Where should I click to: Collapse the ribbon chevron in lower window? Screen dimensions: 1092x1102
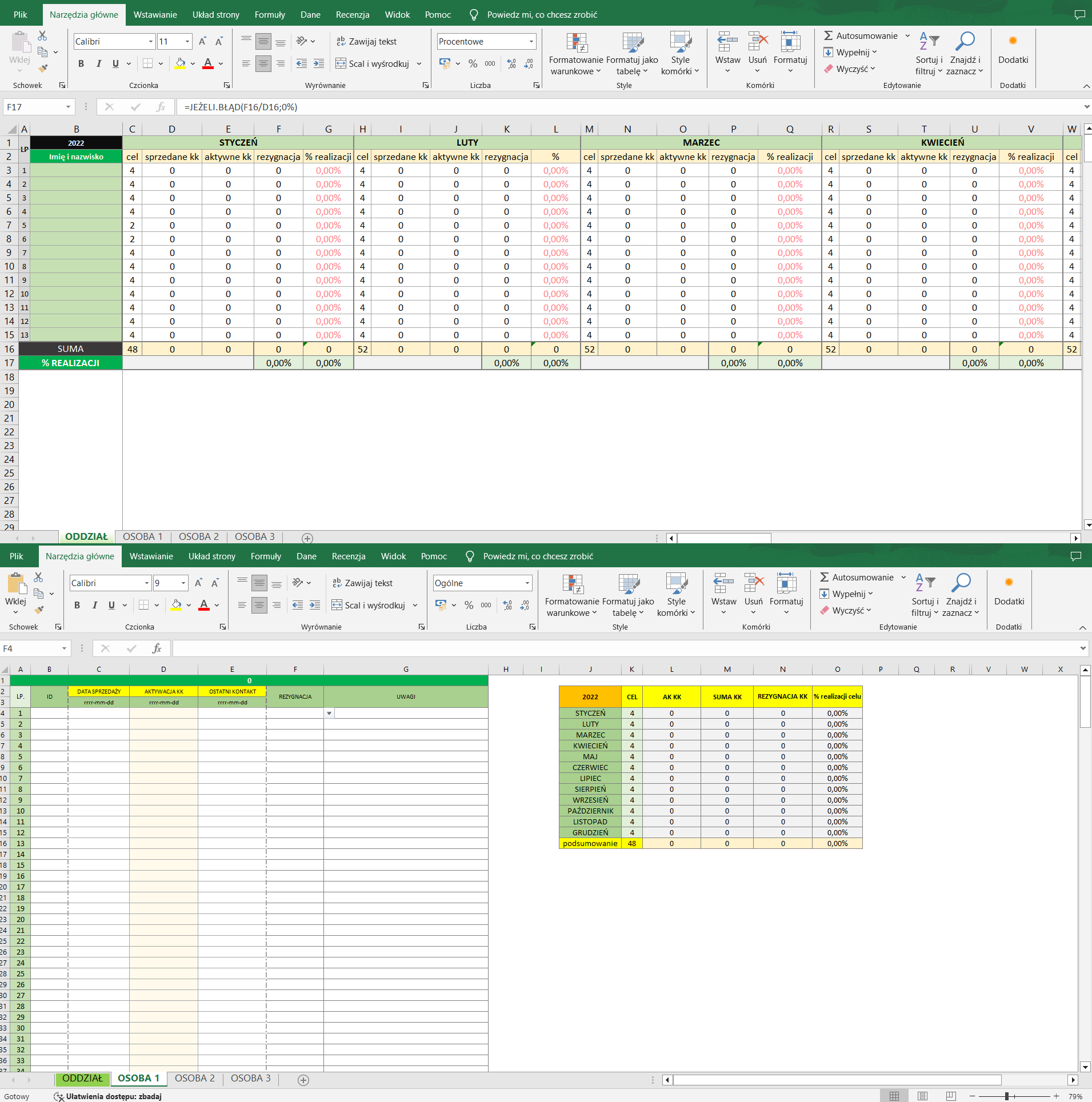coord(1082,627)
